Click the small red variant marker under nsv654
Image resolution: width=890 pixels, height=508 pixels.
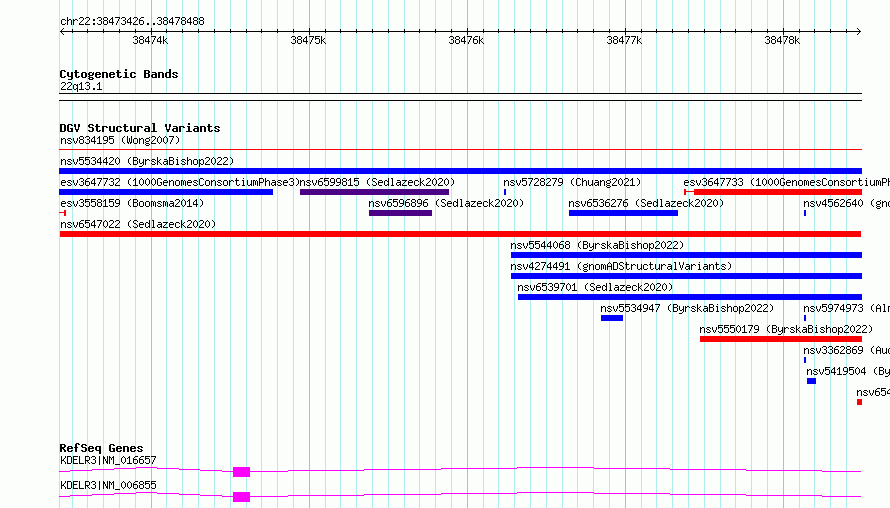[859, 402]
